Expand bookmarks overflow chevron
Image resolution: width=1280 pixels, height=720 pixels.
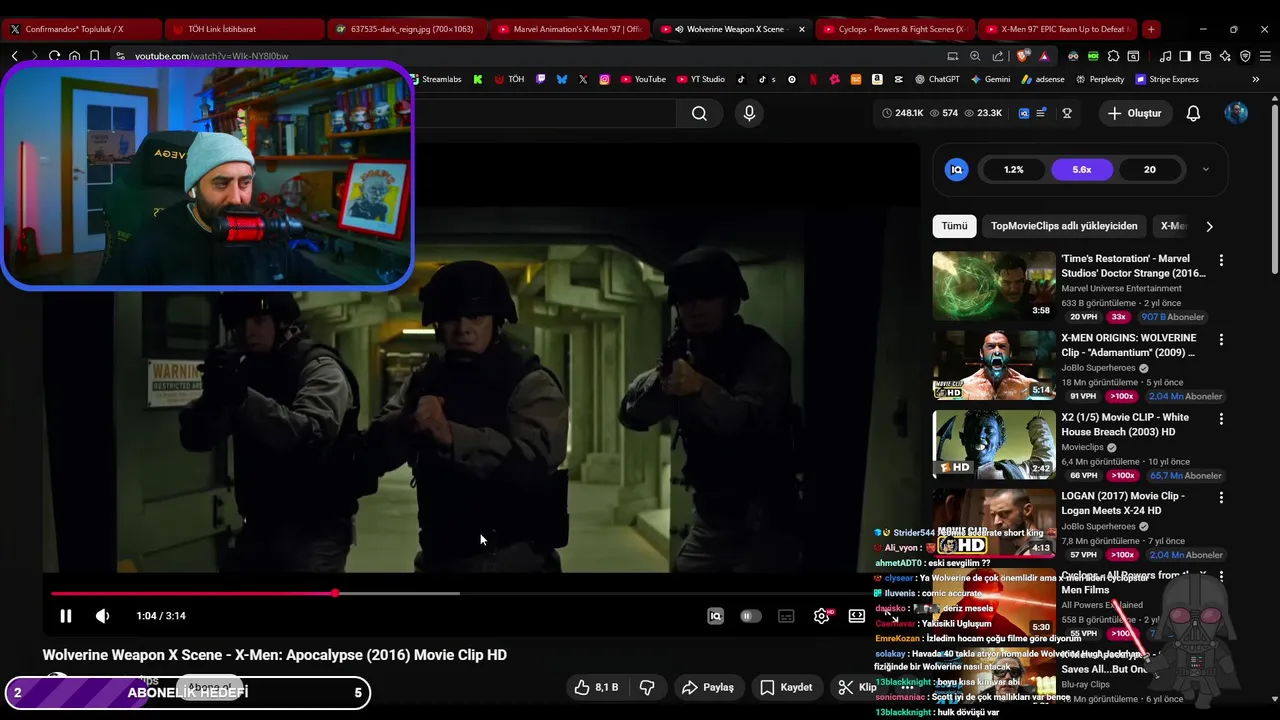point(1256,79)
